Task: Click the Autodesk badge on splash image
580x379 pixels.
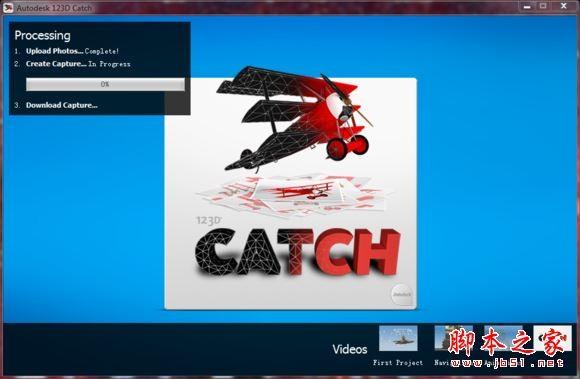Action: pyautogui.click(x=401, y=294)
